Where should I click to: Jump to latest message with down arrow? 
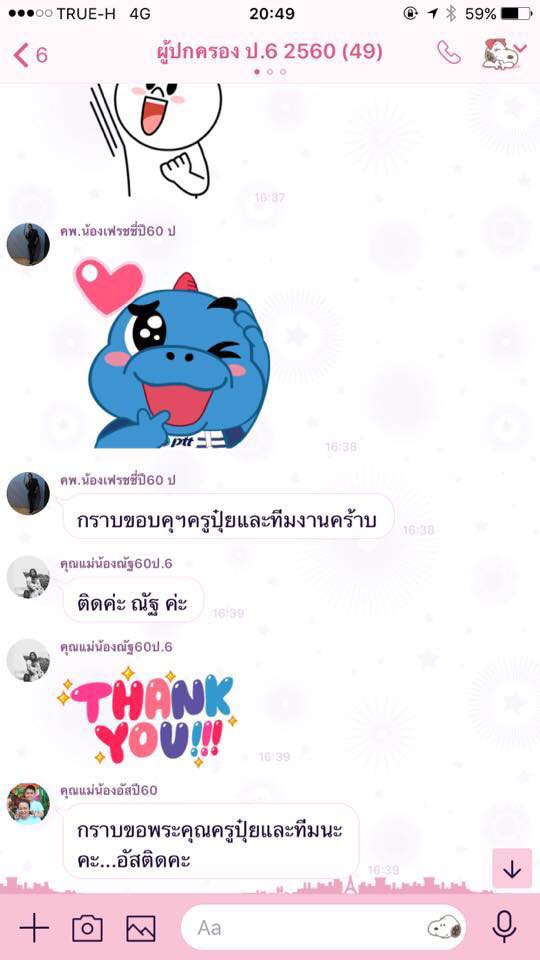(x=512, y=868)
